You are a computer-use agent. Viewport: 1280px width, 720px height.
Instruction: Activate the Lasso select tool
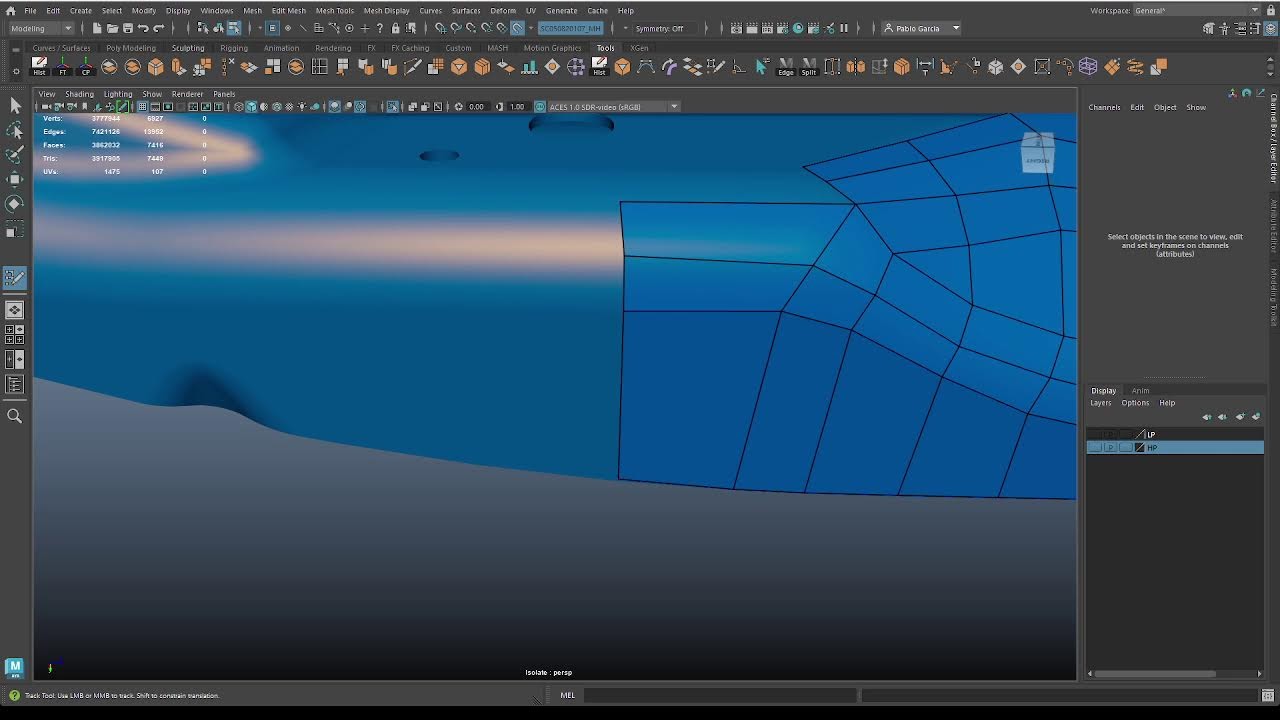point(15,130)
